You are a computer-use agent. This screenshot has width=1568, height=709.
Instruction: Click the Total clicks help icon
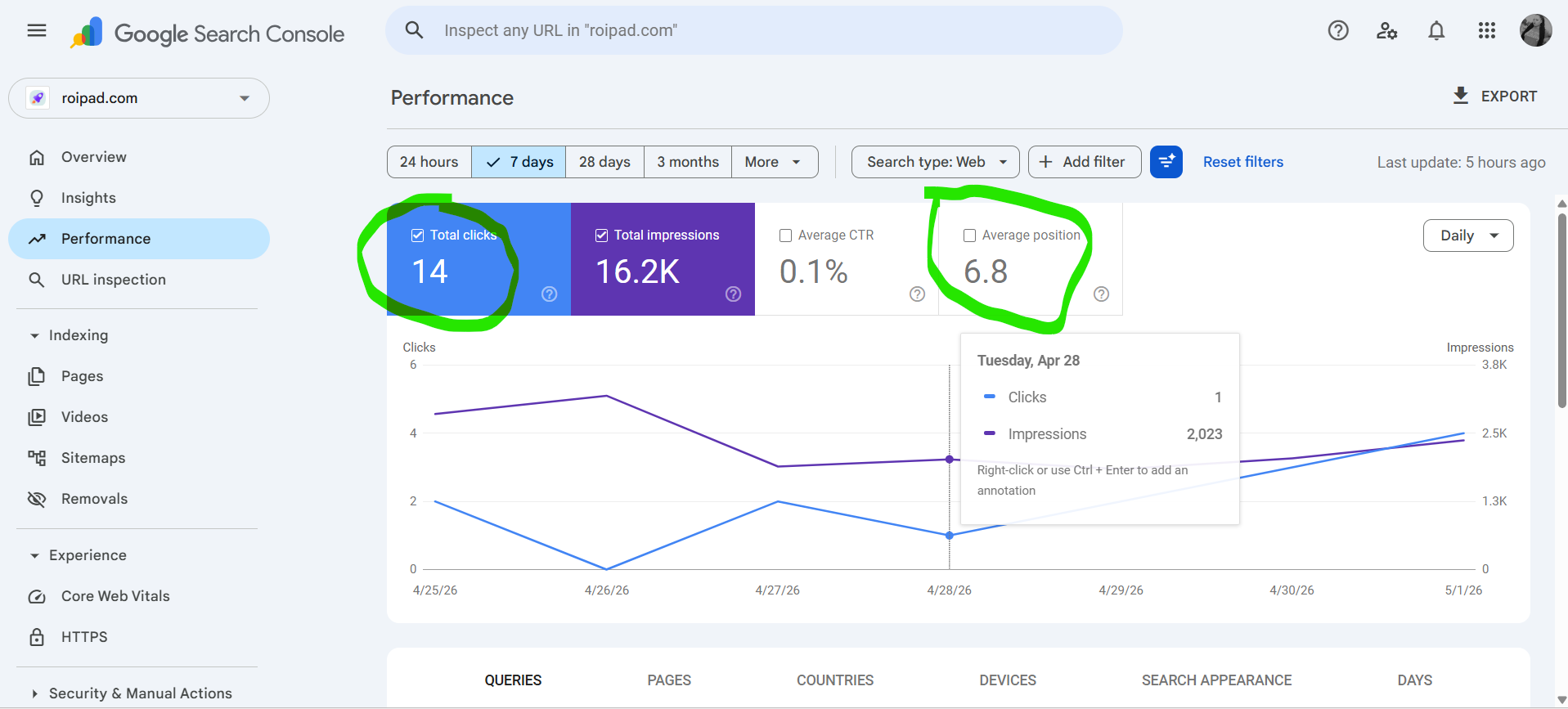tap(550, 294)
